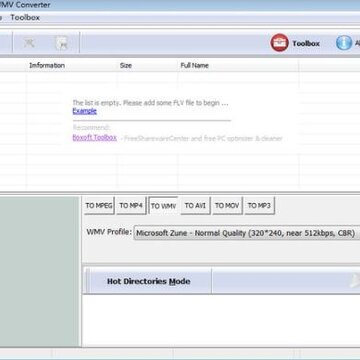This screenshot has width=360, height=360.
Task: Switch to the TO AVI tab
Action: pos(195,206)
